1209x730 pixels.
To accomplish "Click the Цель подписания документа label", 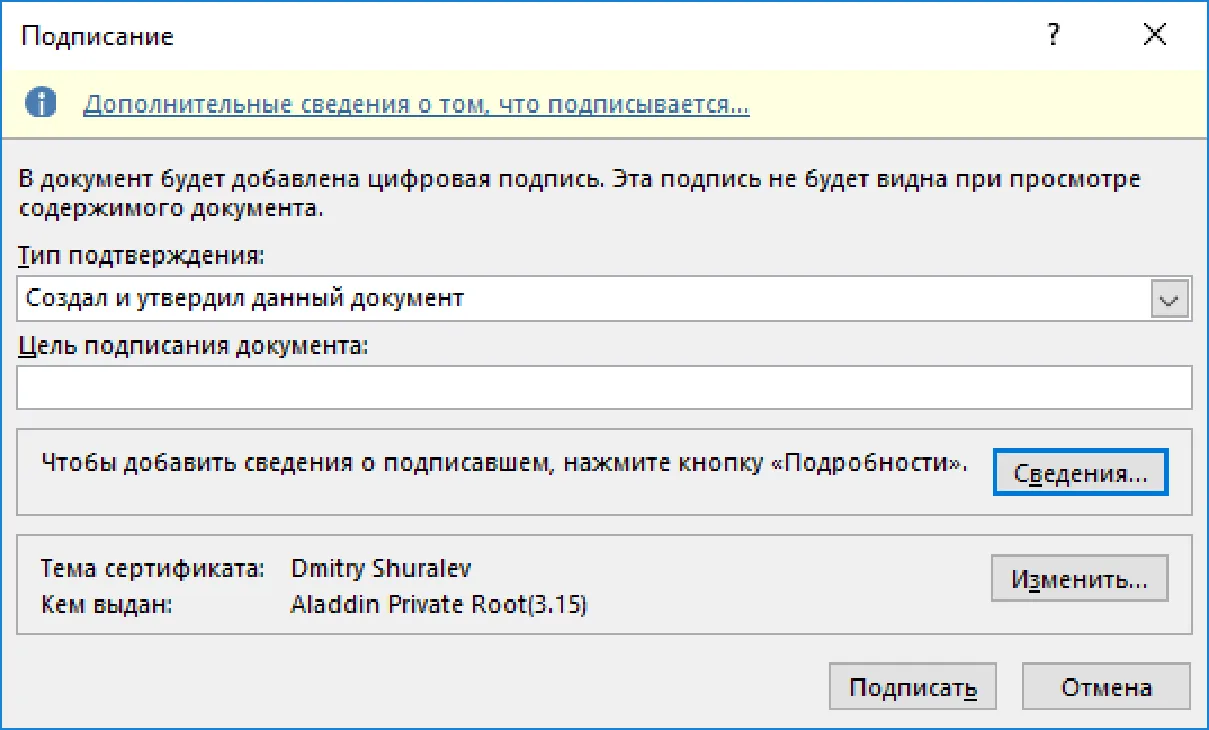I will [193, 346].
